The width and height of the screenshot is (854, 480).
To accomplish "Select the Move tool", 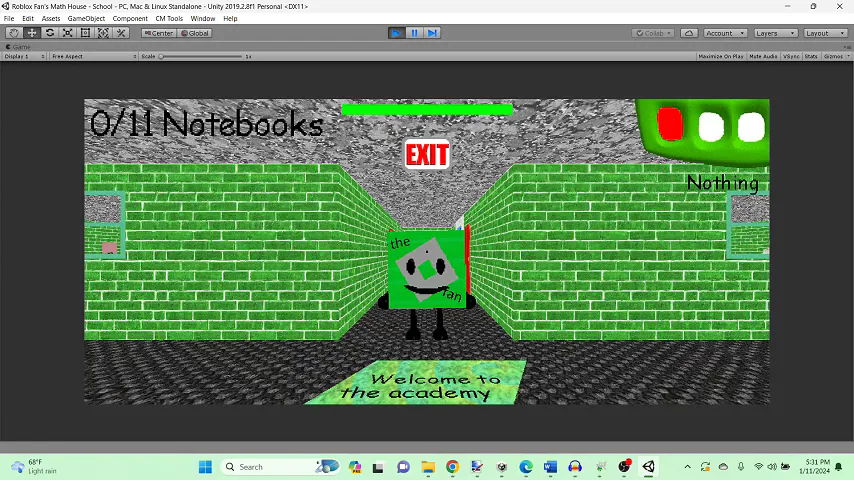I will coord(32,33).
